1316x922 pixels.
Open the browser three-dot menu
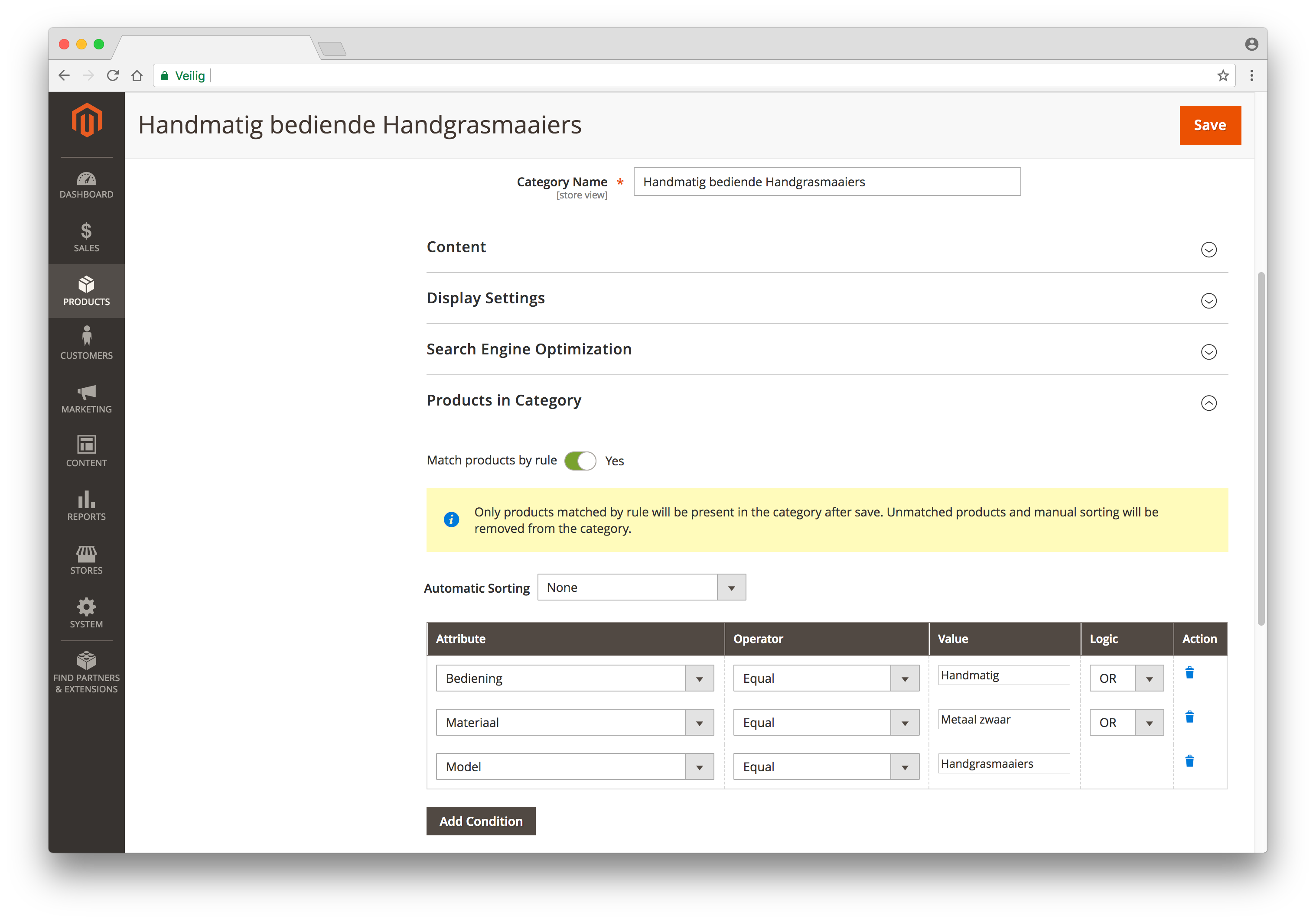[1251, 76]
